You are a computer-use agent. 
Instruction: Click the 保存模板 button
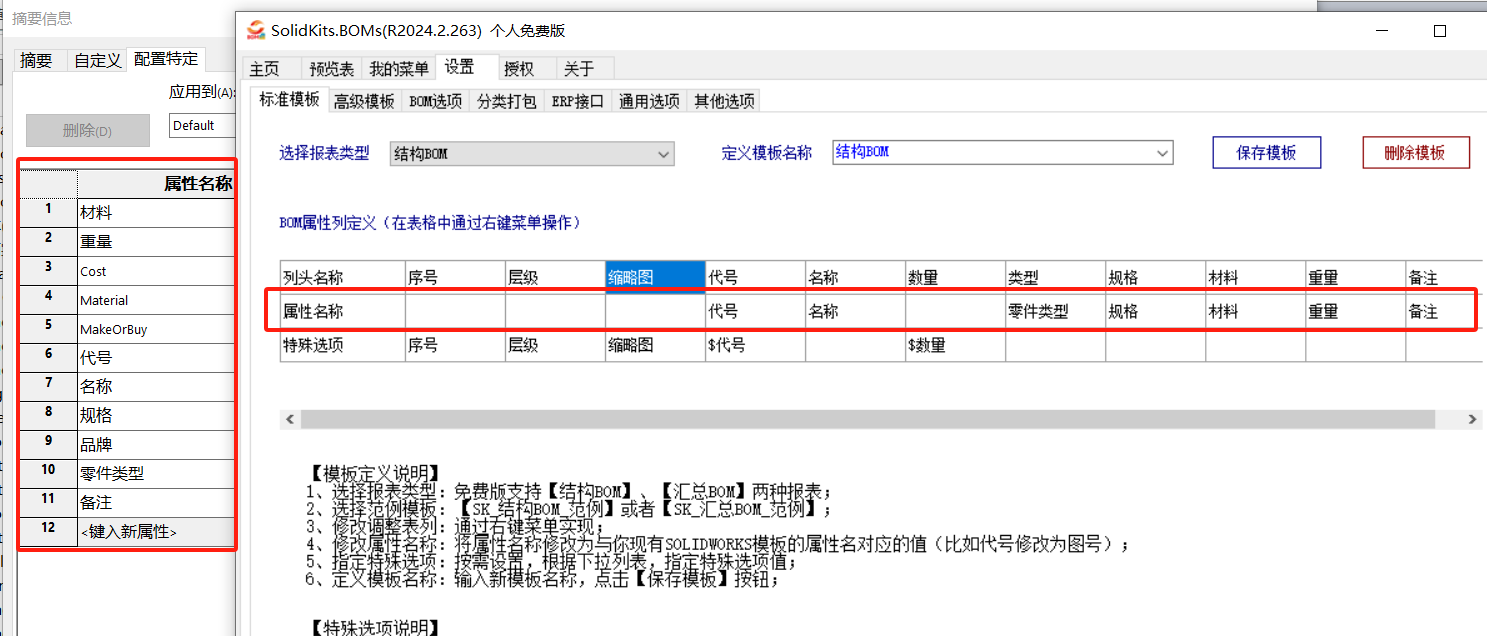[x=1266, y=152]
